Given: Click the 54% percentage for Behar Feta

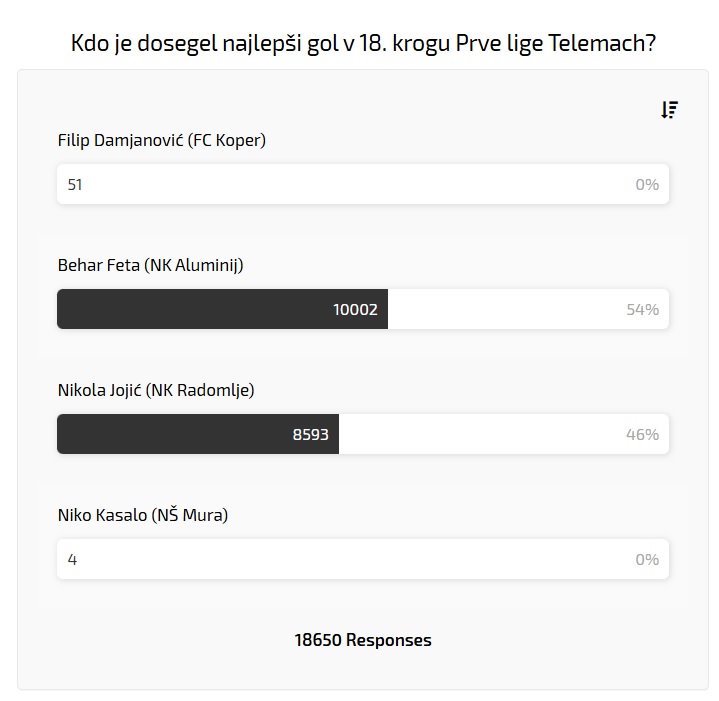Looking at the screenshot, I should [x=642, y=310].
